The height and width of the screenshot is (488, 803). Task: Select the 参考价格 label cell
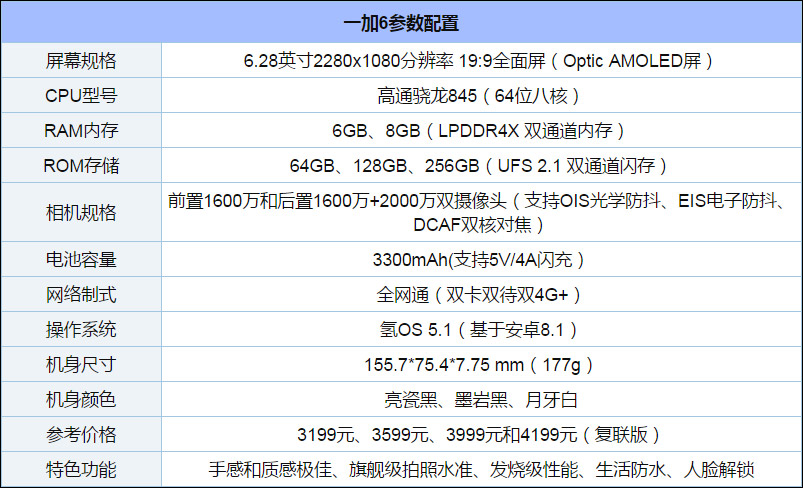tap(81, 434)
